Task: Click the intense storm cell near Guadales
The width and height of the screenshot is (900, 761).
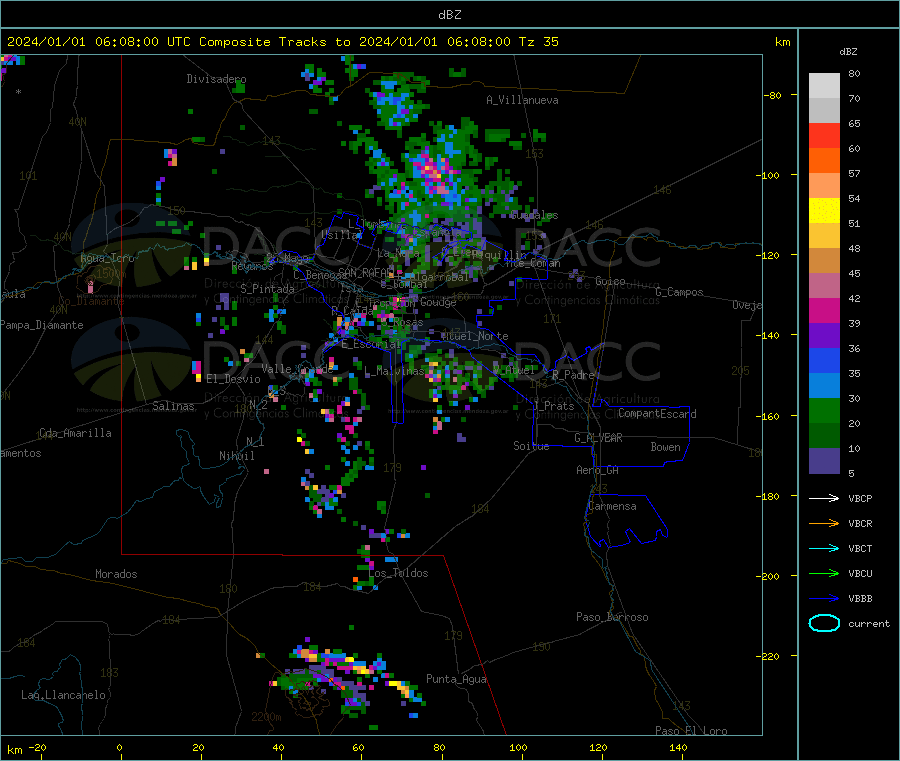Action: click(435, 172)
